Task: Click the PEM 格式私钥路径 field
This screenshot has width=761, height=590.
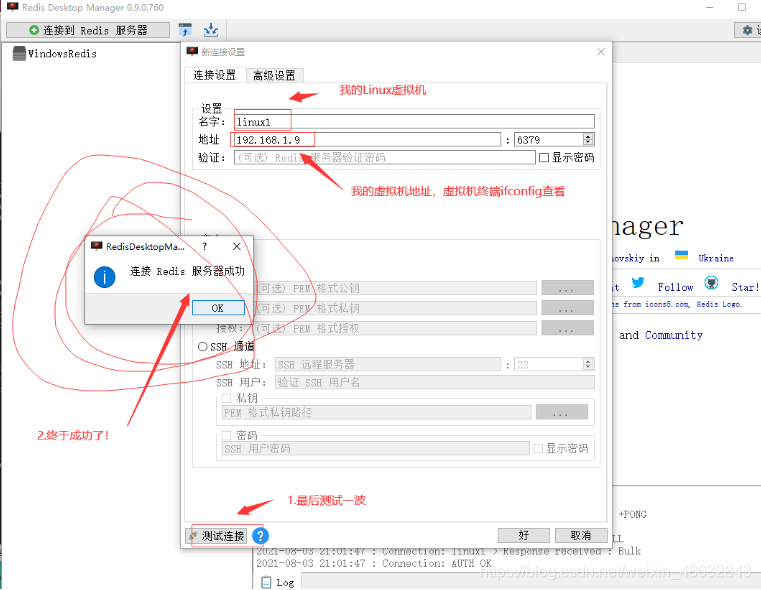Action: click(377, 413)
